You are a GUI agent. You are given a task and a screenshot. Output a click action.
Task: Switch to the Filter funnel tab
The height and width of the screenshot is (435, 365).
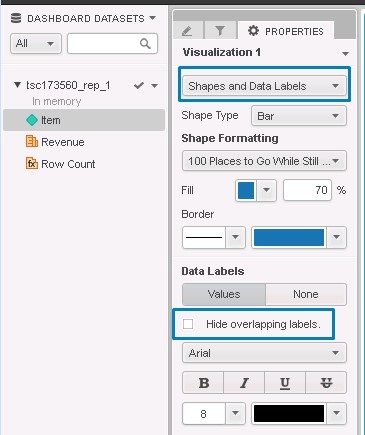coord(220,31)
